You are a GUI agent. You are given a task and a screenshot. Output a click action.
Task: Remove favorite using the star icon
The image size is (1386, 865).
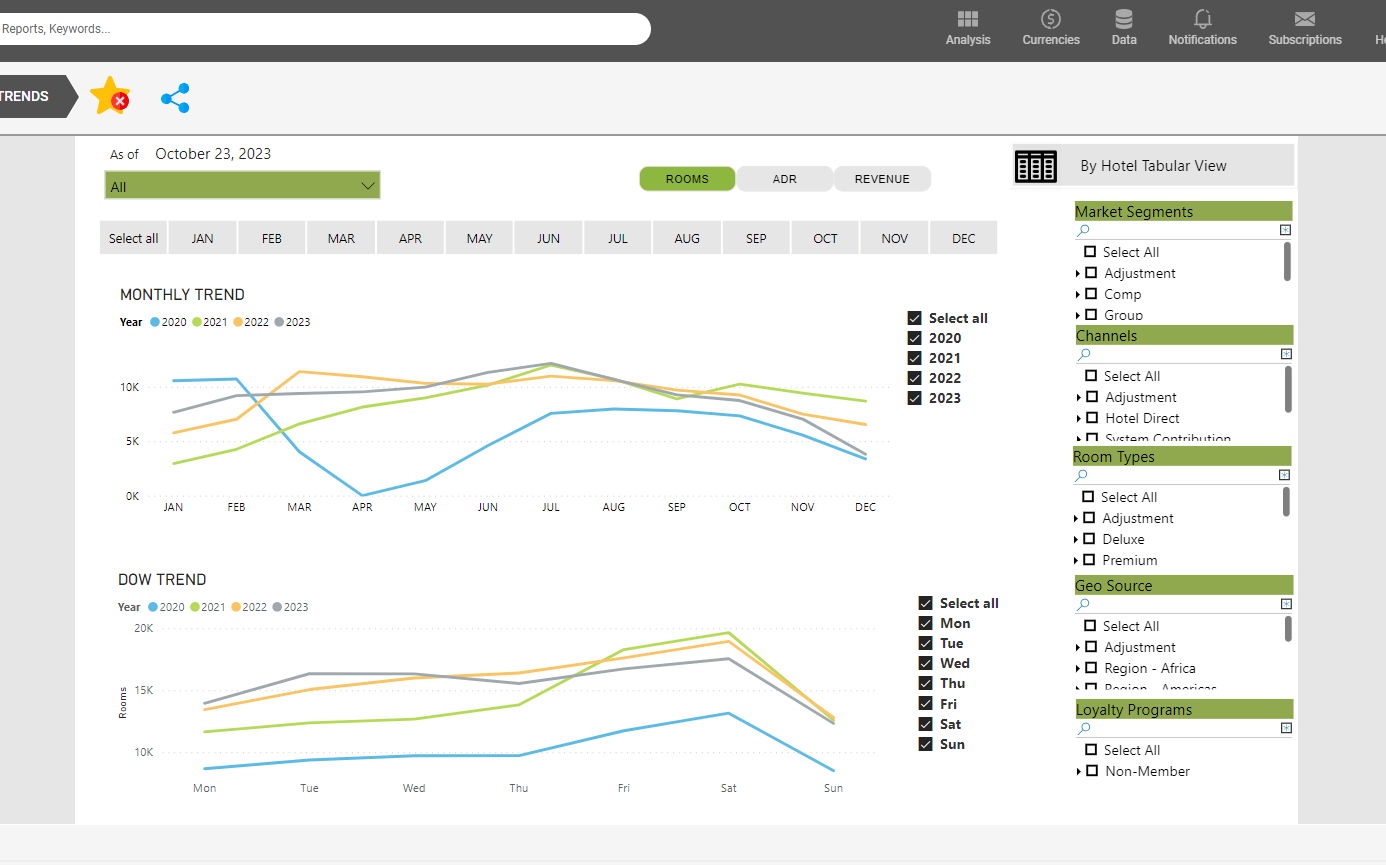click(x=109, y=96)
